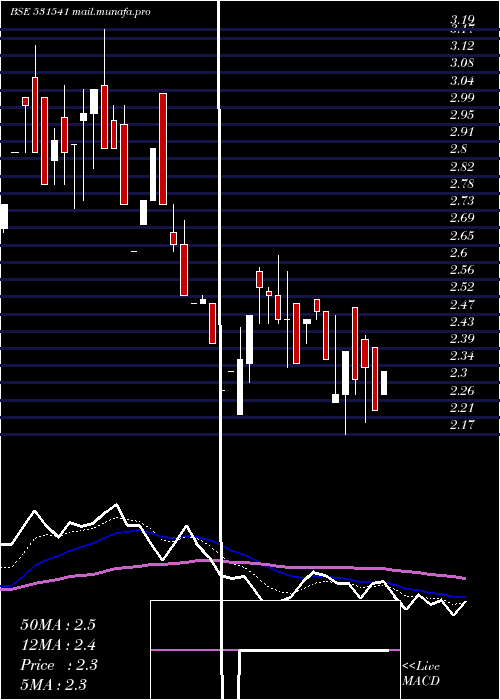This screenshot has width=500, height=700.
Task: Click the 2.56 price axis label
Action: point(462,270)
